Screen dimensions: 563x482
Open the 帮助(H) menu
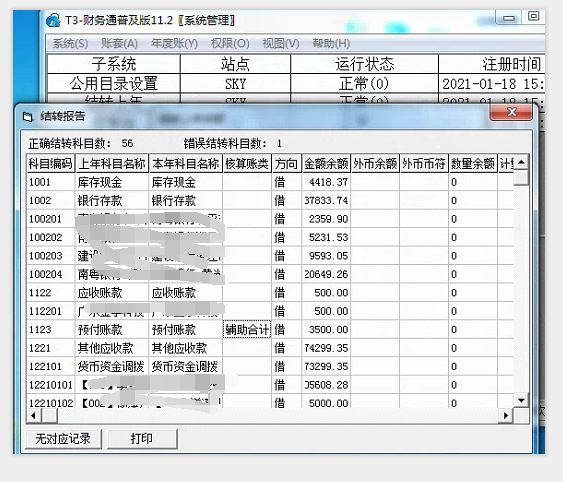tap(331, 44)
